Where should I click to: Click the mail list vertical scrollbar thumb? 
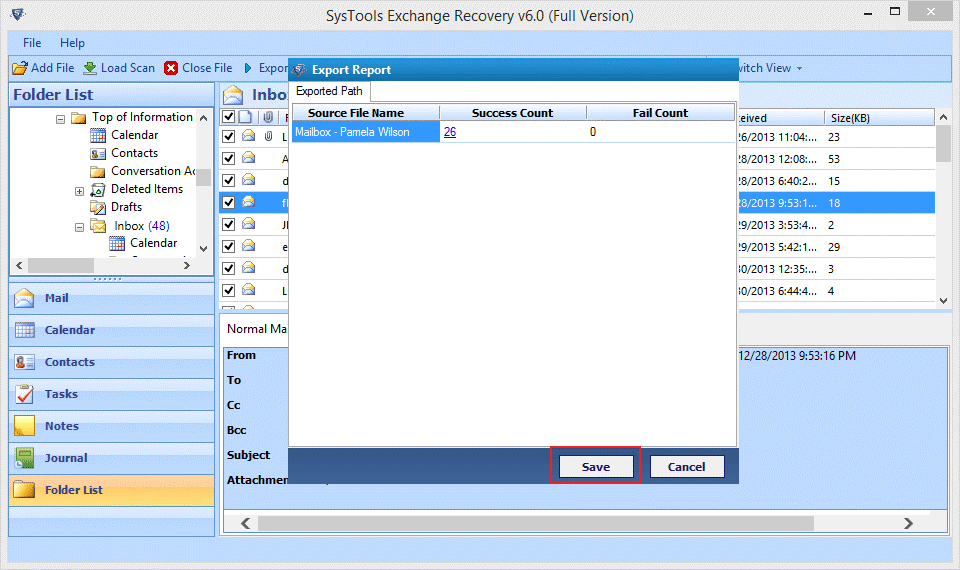click(x=943, y=143)
